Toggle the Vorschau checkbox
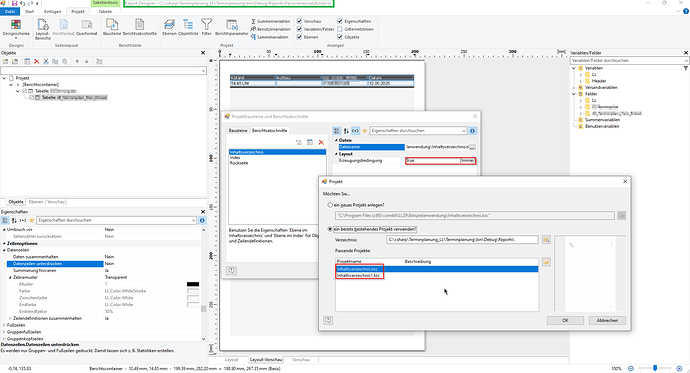690x373 pixels. coord(299,21)
